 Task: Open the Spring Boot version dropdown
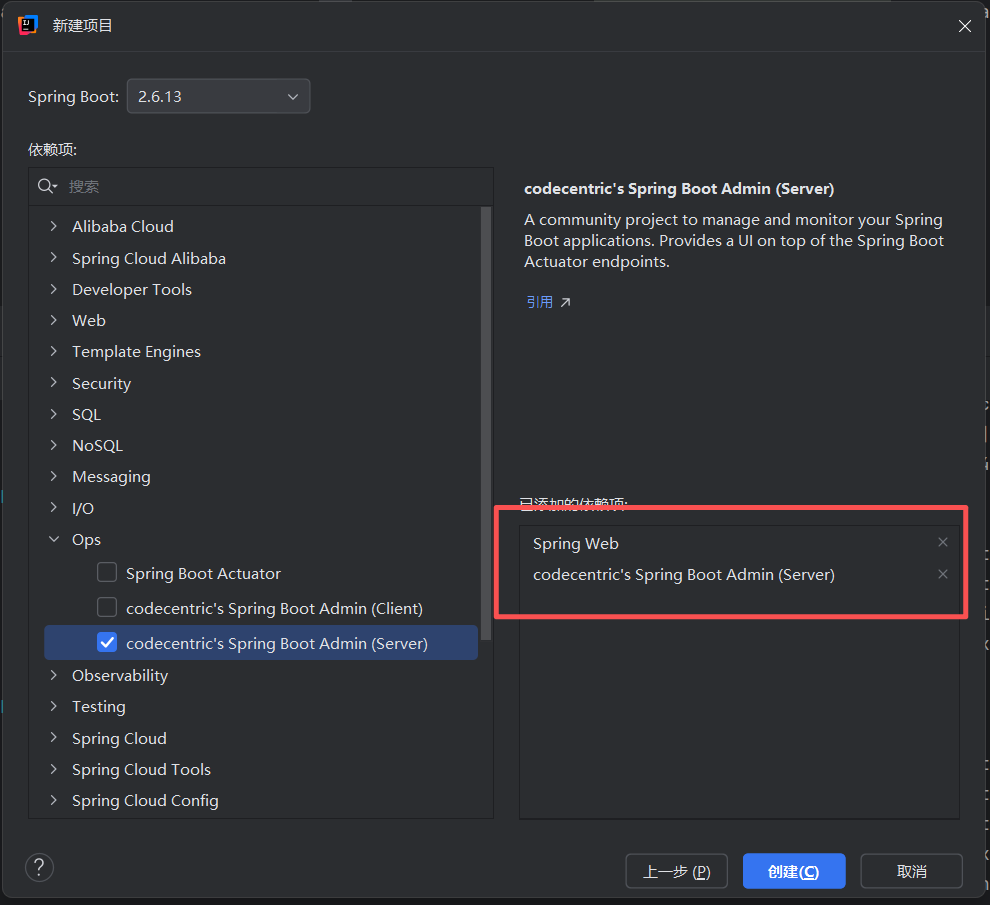point(218,97)
